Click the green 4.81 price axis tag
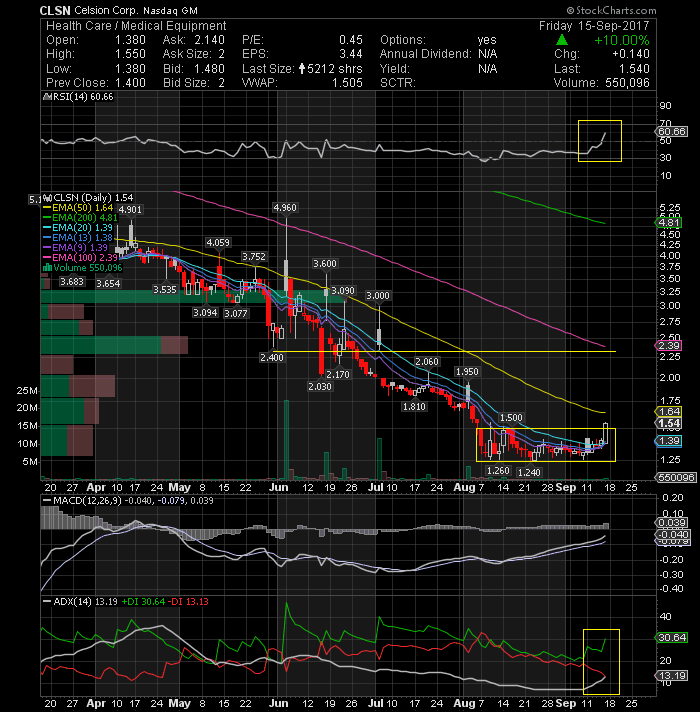Image resolution: width=700 pixels, height=712 pixels. click(669, 222)
